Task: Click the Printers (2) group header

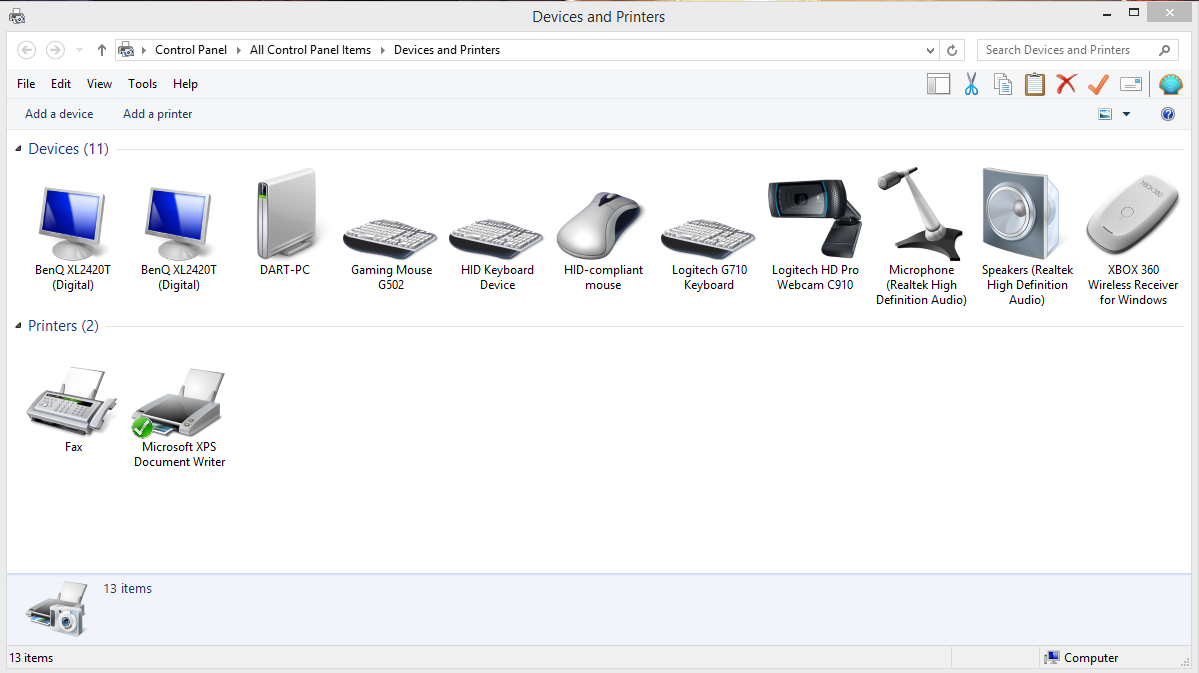Action: (63, 326)
